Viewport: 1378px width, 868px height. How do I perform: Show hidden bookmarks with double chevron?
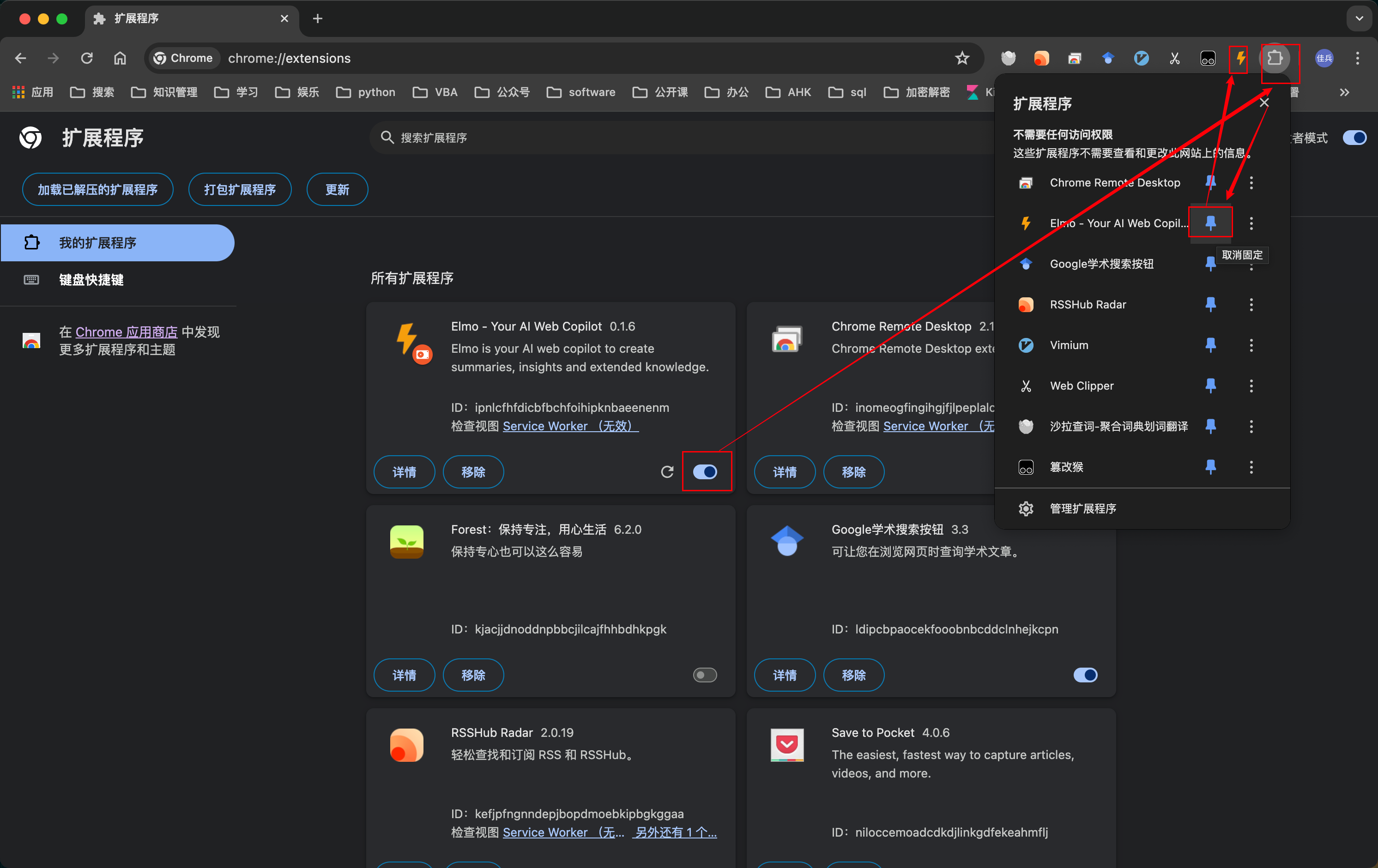(1344, 92)
